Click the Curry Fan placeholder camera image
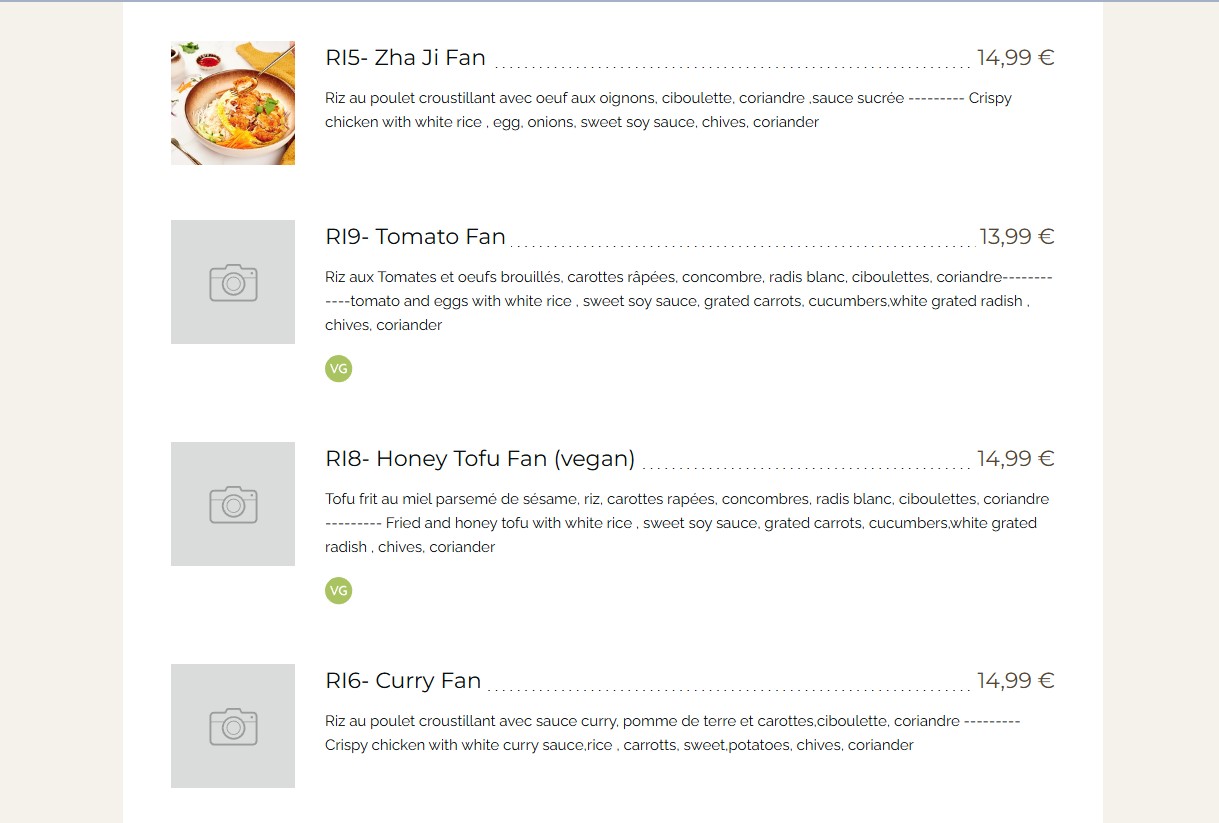The height and width of the screenshot is (823, 1219). pos(233,726)
